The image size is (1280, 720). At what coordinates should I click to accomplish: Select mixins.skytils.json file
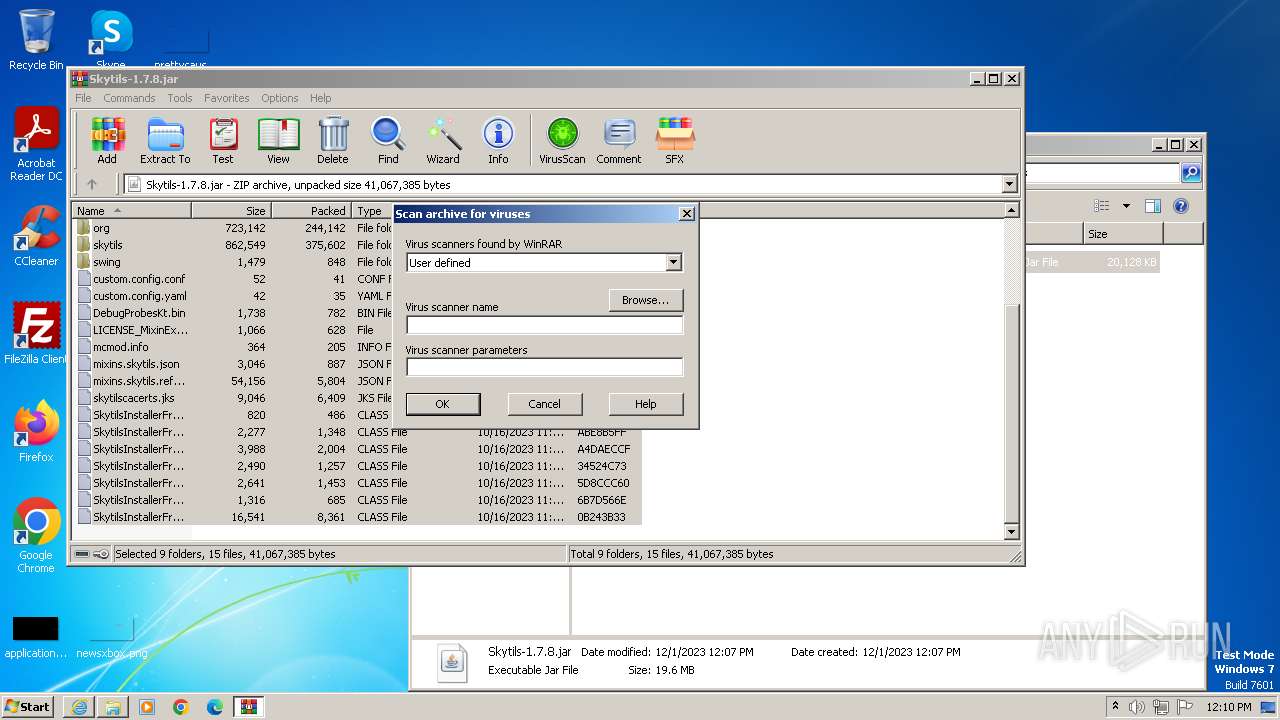[136, 364]
